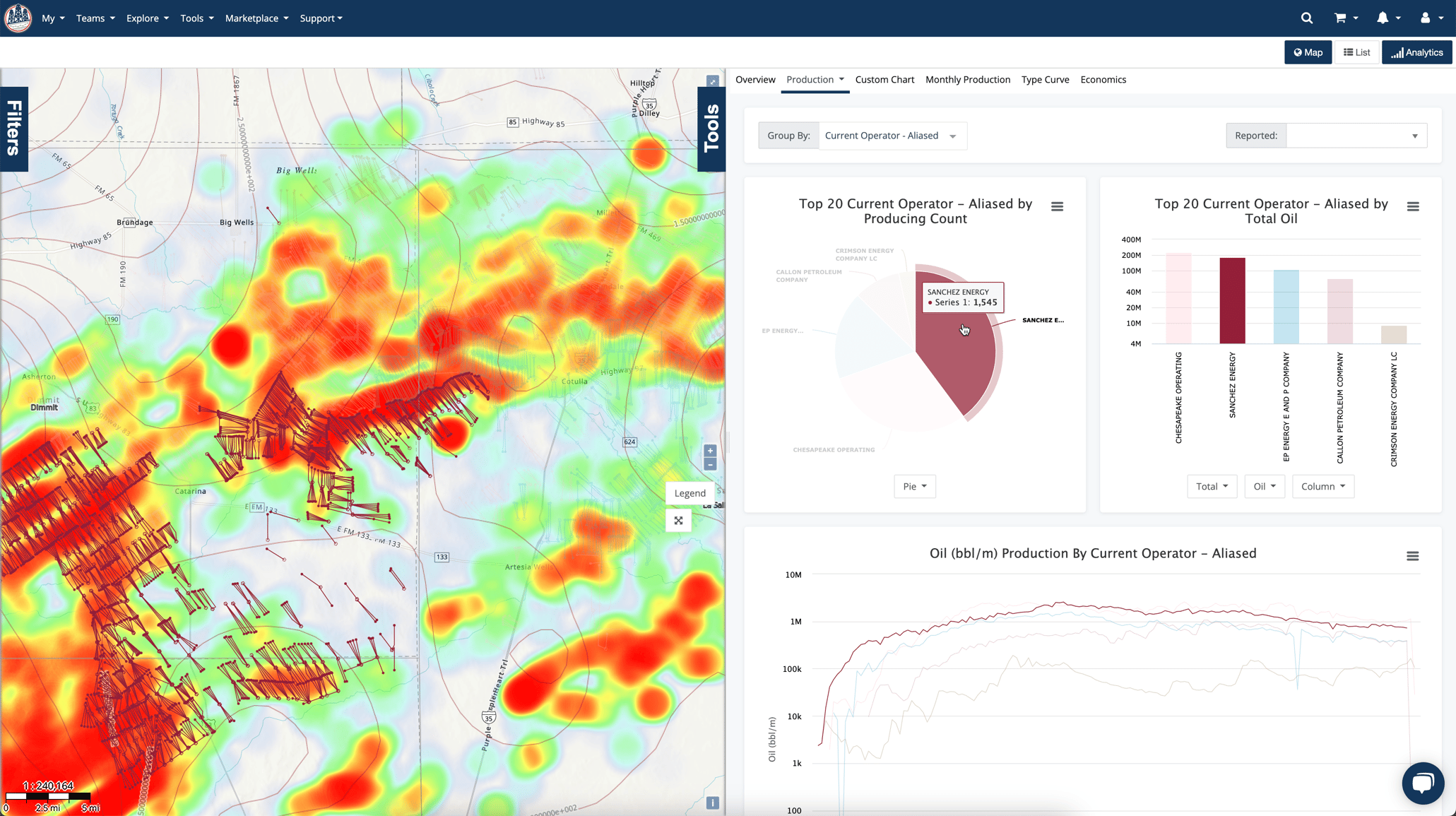Change Pie chart type via its dropdown
1456x816 pixels.
coord(914,486)
